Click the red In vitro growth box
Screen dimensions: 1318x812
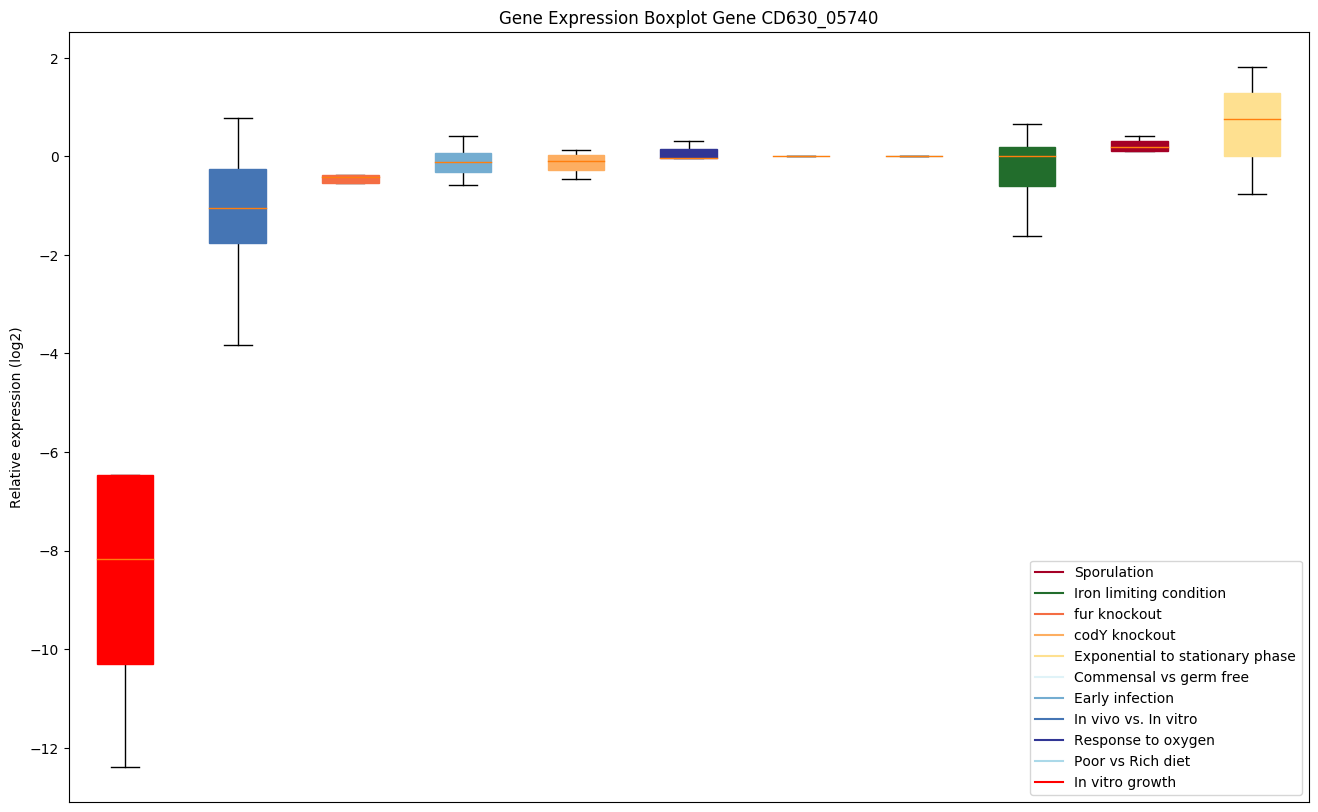pos(125,569)
